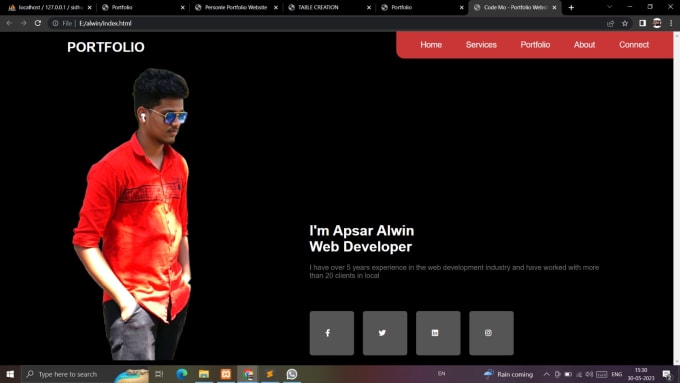Open the notification center
This screenshot has width=680, height=383.
[x=667, y=374]
